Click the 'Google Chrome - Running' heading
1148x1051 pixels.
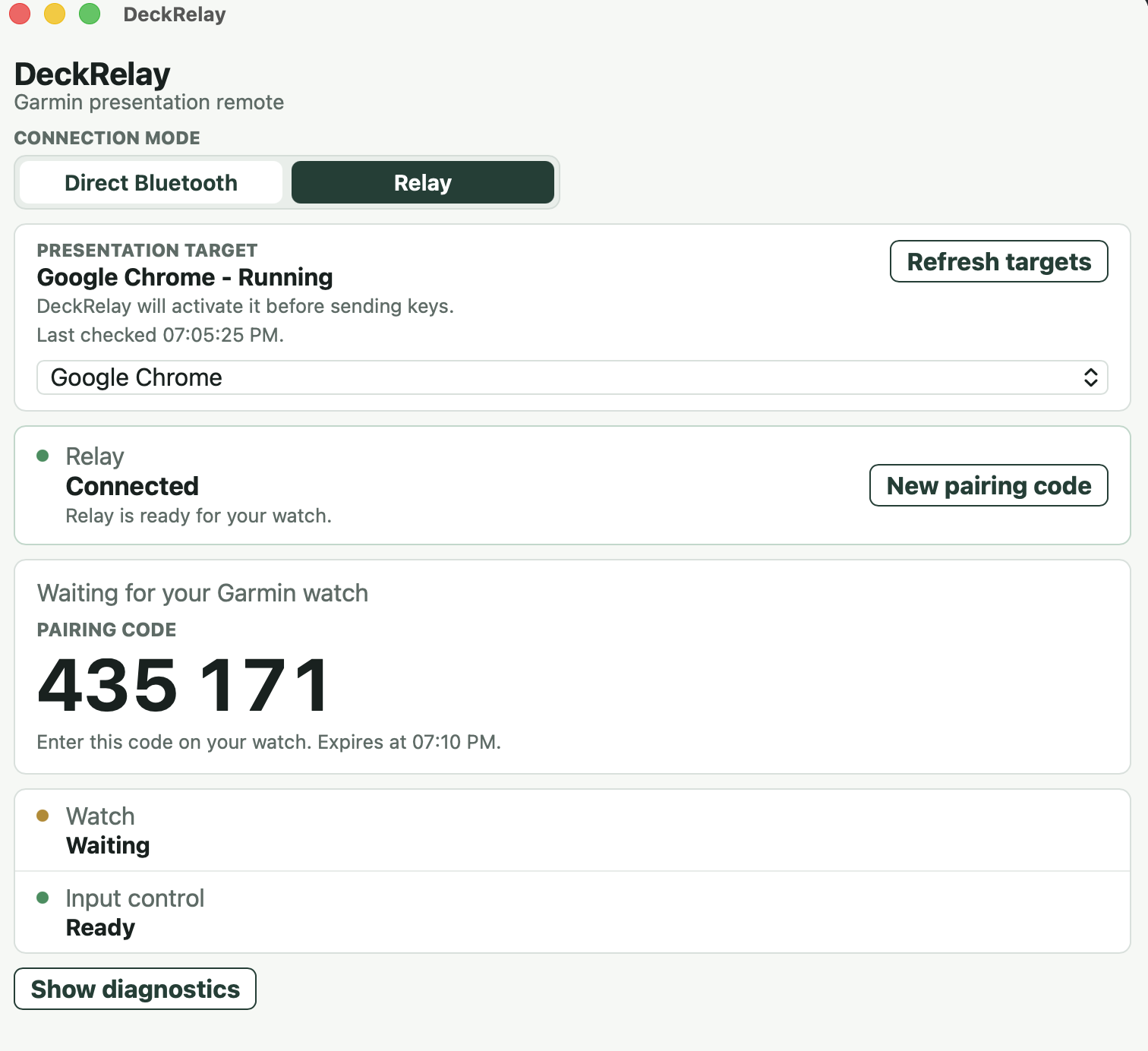(x=184, y=277)
